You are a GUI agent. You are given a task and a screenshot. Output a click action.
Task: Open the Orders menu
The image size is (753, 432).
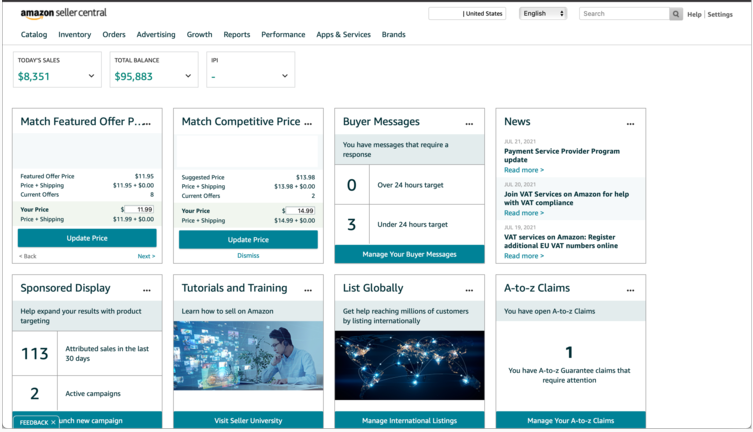(x=114, y=35)
